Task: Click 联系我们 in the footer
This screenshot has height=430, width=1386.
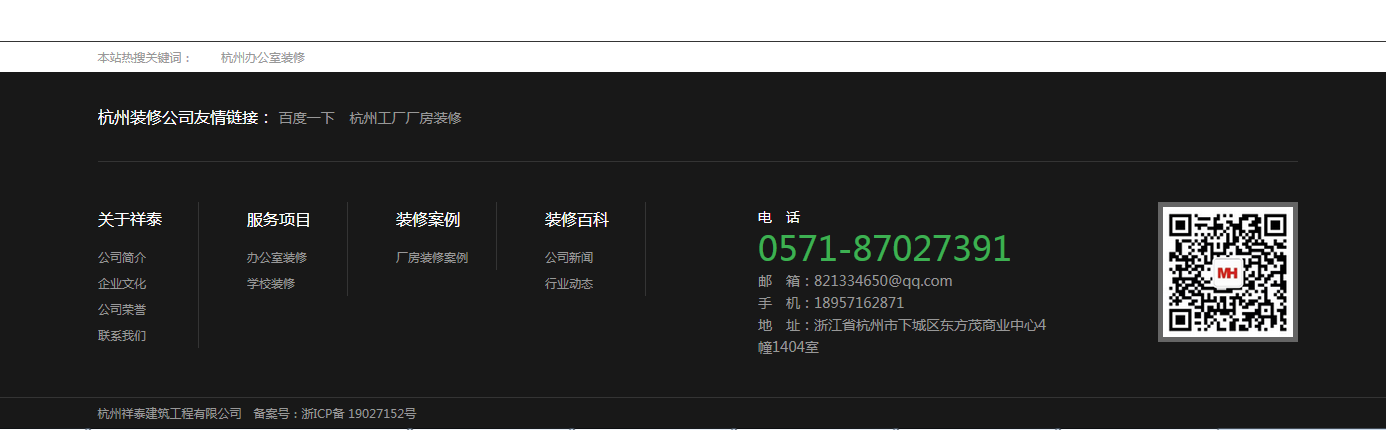Action: [x=122, y=336]
